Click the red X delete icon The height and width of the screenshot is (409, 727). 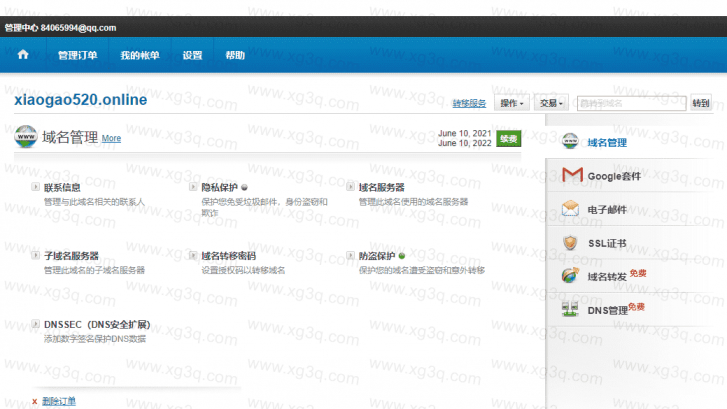[x=35, y=402]
